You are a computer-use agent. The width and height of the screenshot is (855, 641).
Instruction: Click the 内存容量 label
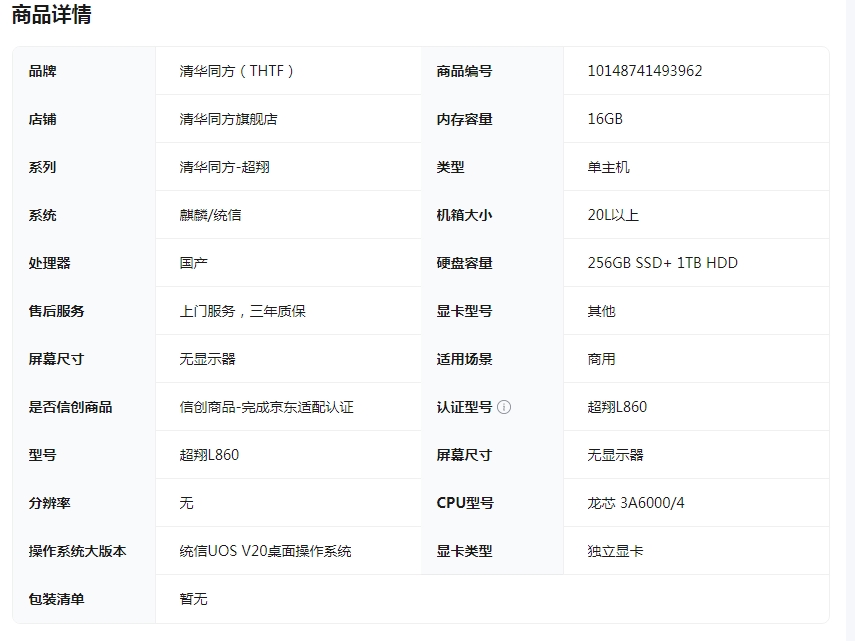point(465,119)
